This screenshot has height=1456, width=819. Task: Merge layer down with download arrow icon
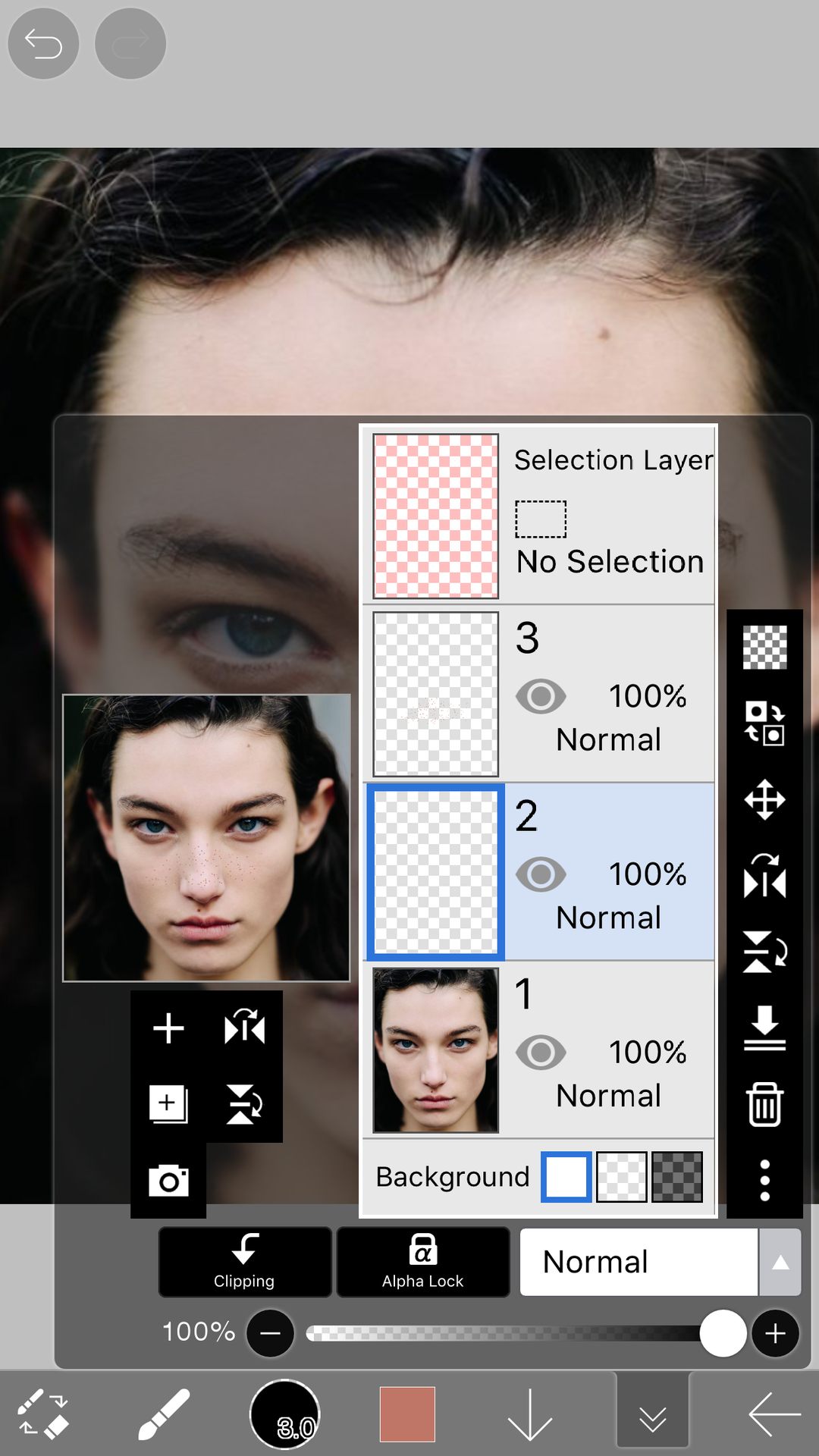click(x=764, y=1028)
